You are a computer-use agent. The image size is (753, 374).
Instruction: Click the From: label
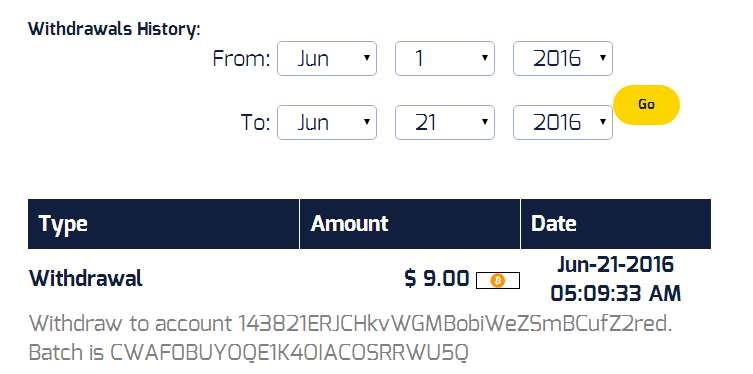pyautogui.click(x=242, y=59)
